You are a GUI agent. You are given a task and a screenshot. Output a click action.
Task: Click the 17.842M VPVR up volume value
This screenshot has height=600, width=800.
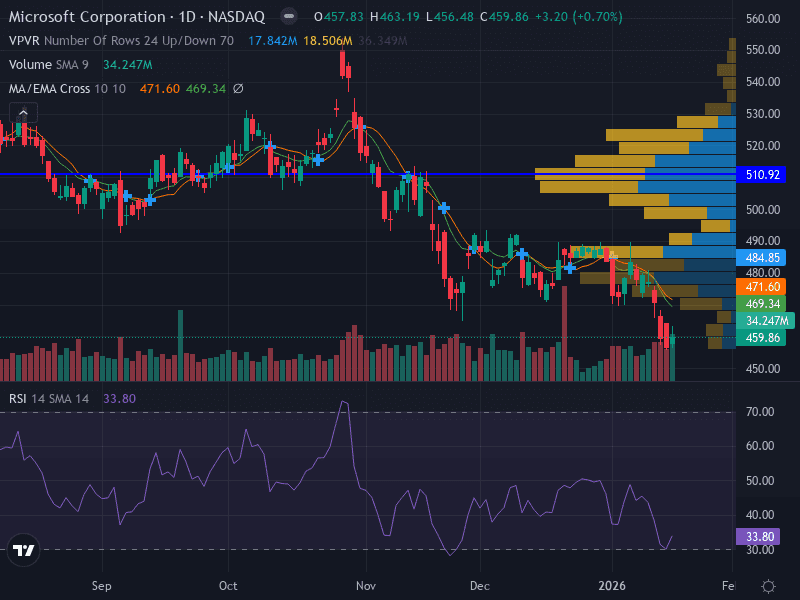272,41
